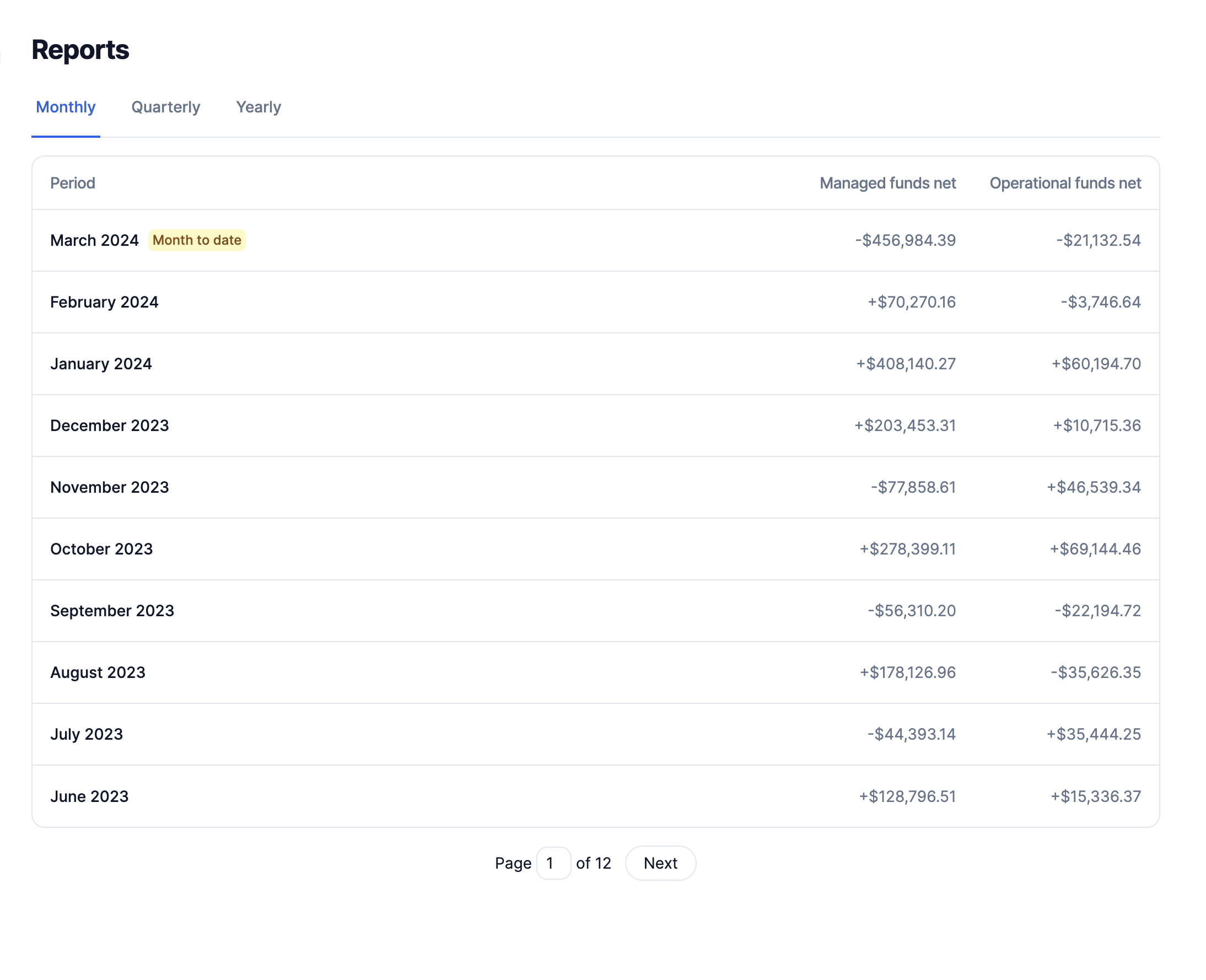Click the Reports page heading
The width and height of the screenshot is (1206, 980).
(80, 50)
